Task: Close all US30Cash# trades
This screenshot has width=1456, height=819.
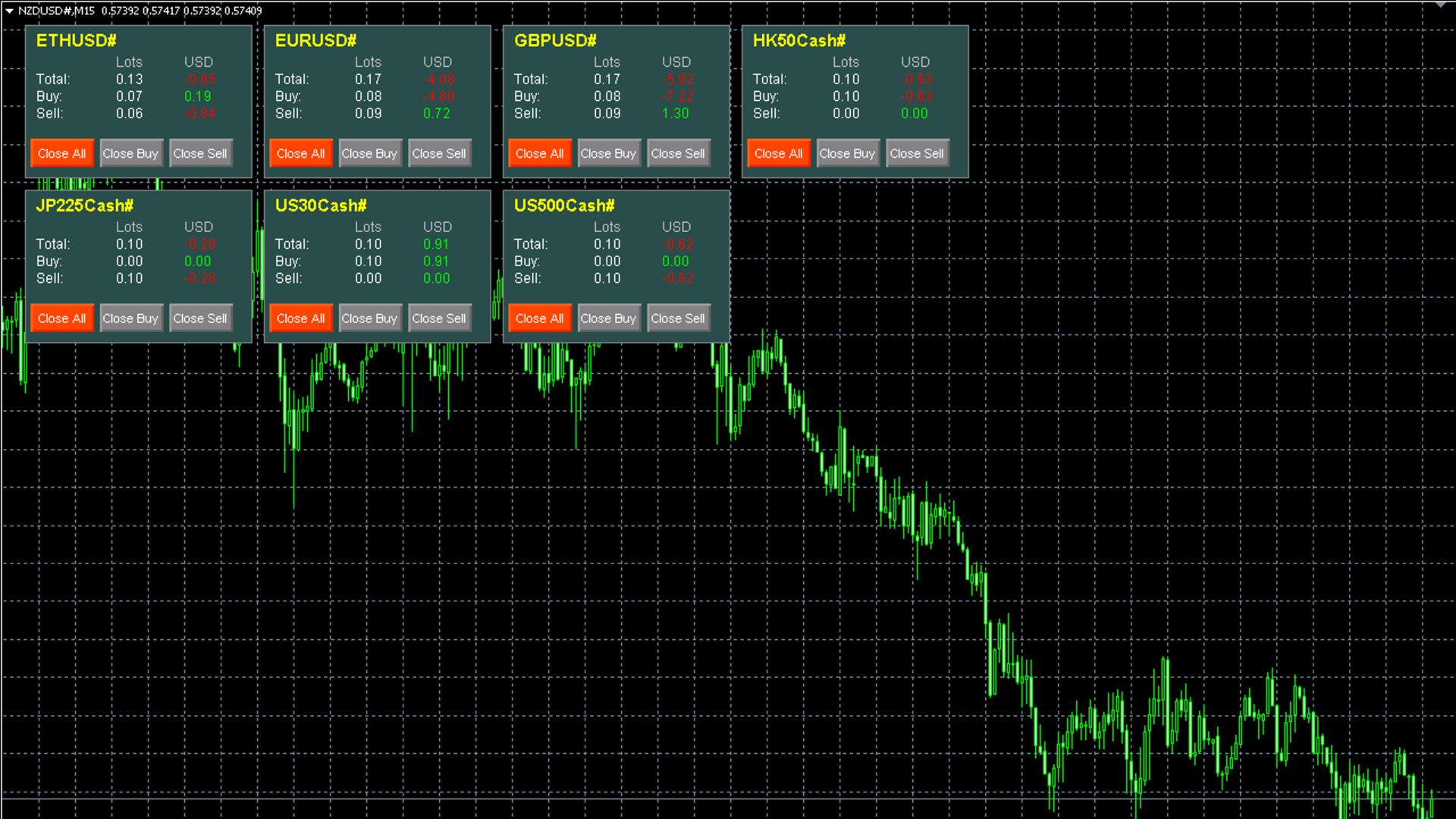Action: point(300,318)
